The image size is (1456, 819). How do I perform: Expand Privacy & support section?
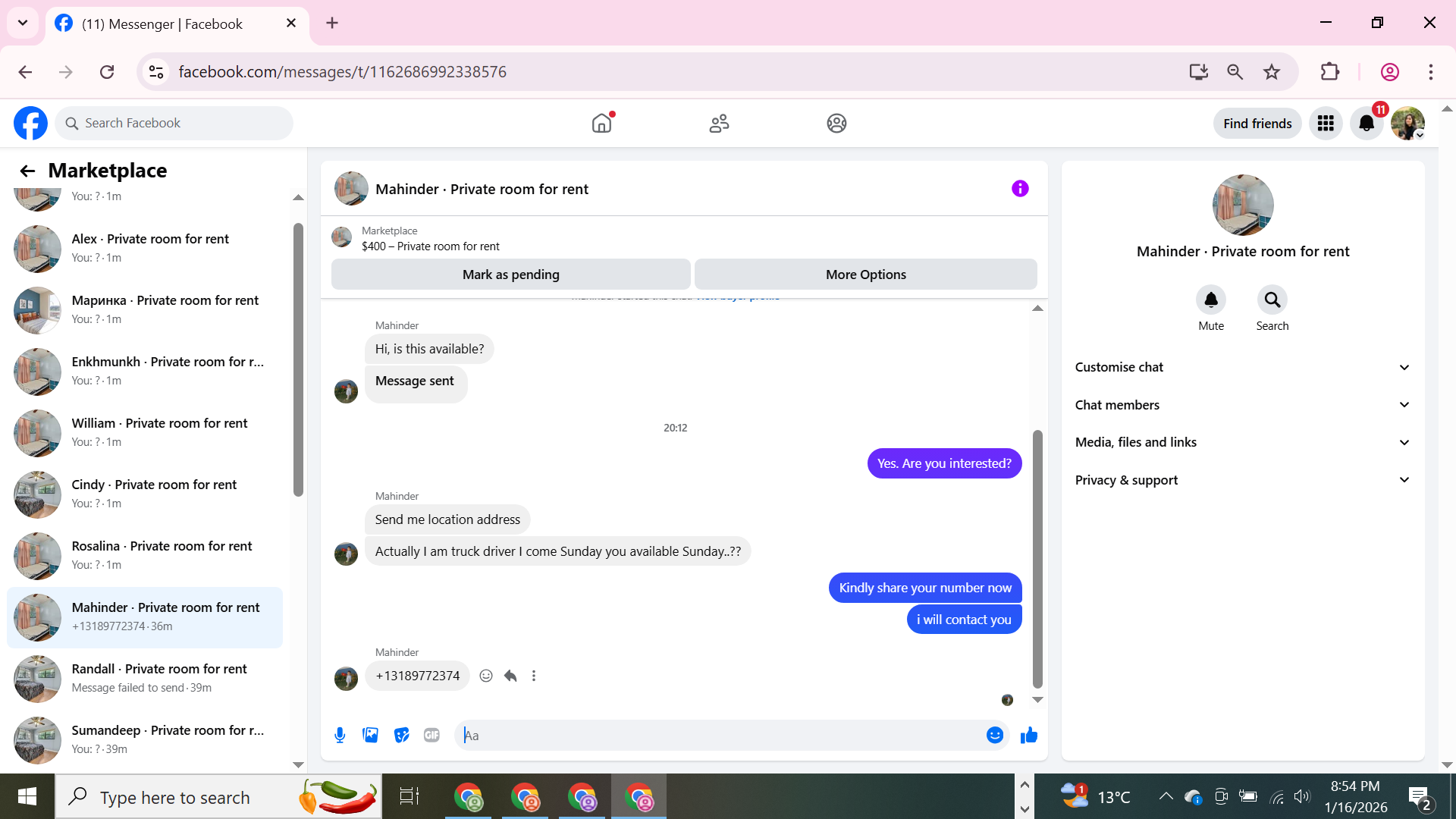pyautogui.click(x=1242, y=480)
